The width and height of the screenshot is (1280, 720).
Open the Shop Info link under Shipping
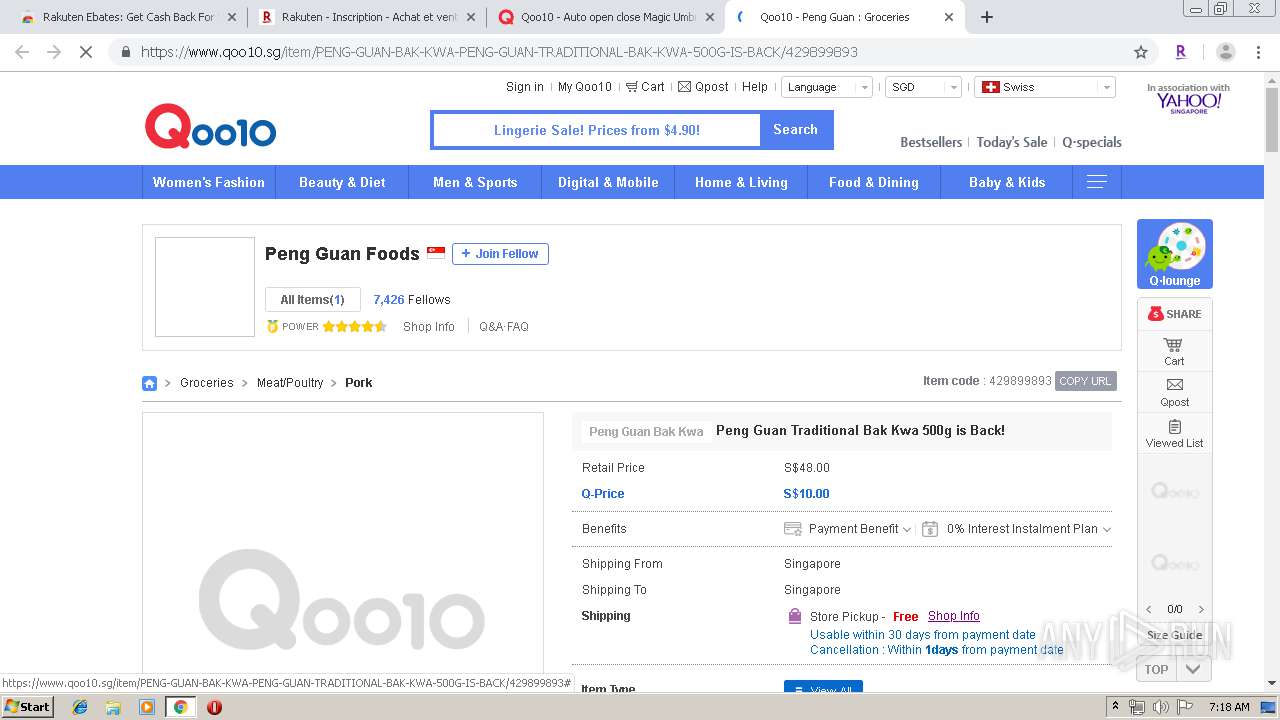coord(954,616)
